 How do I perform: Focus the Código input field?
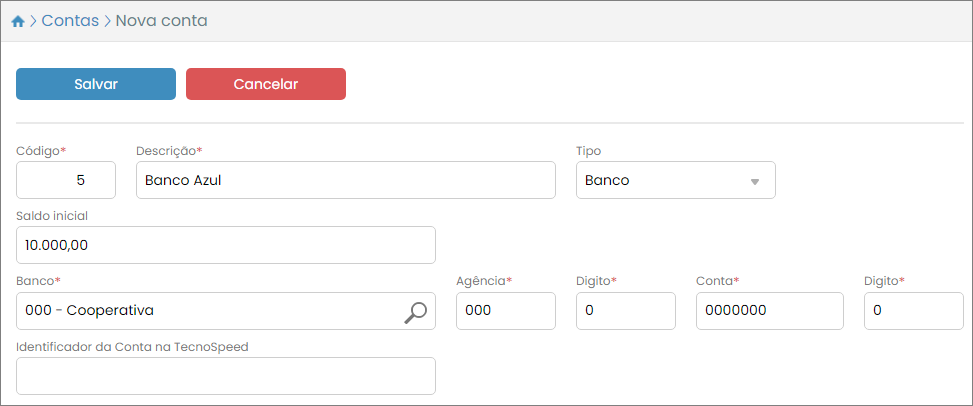point(66,181)
